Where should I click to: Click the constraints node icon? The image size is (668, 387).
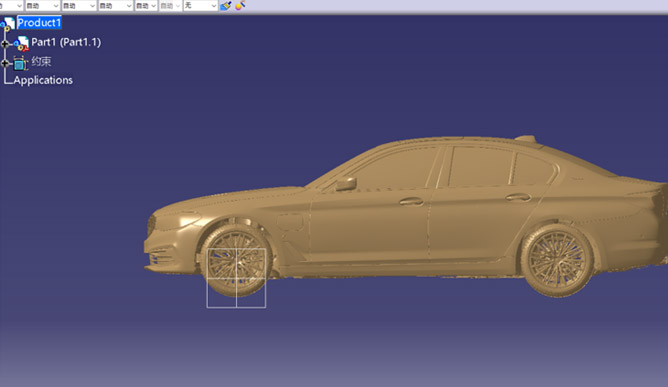tap(20, 63)
